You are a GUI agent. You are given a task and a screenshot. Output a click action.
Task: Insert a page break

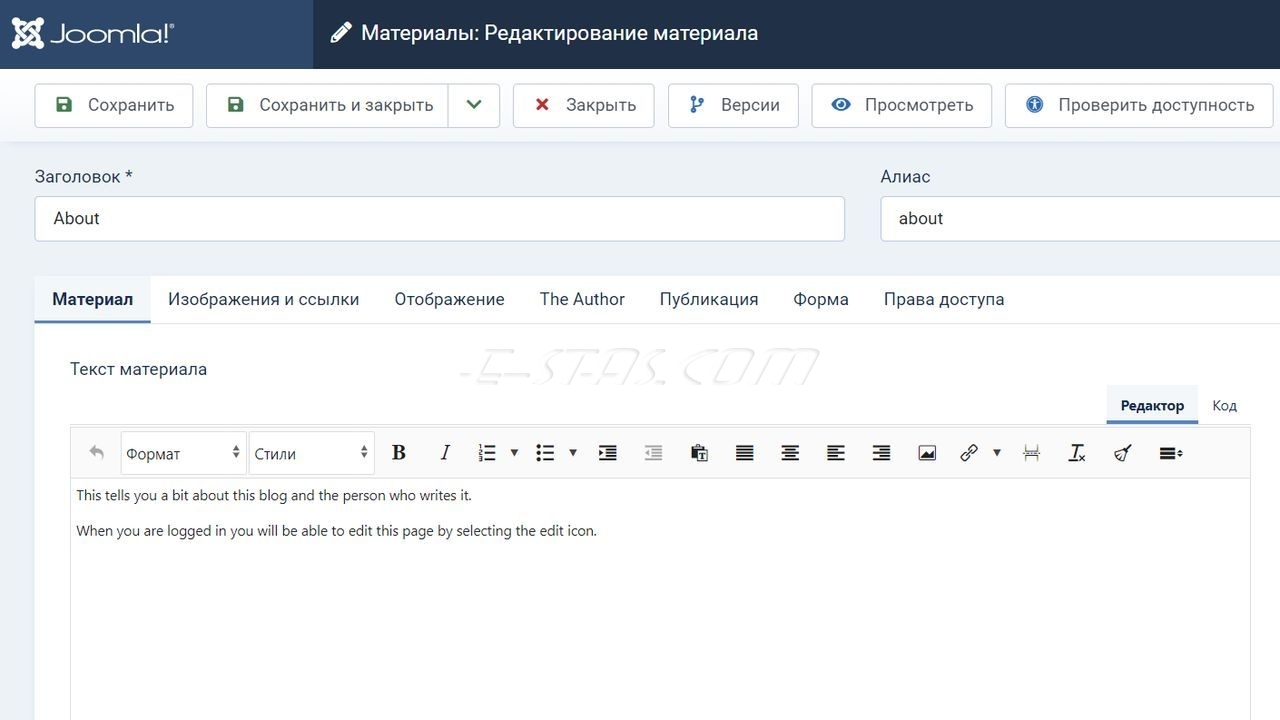[x=1031, y=453]
